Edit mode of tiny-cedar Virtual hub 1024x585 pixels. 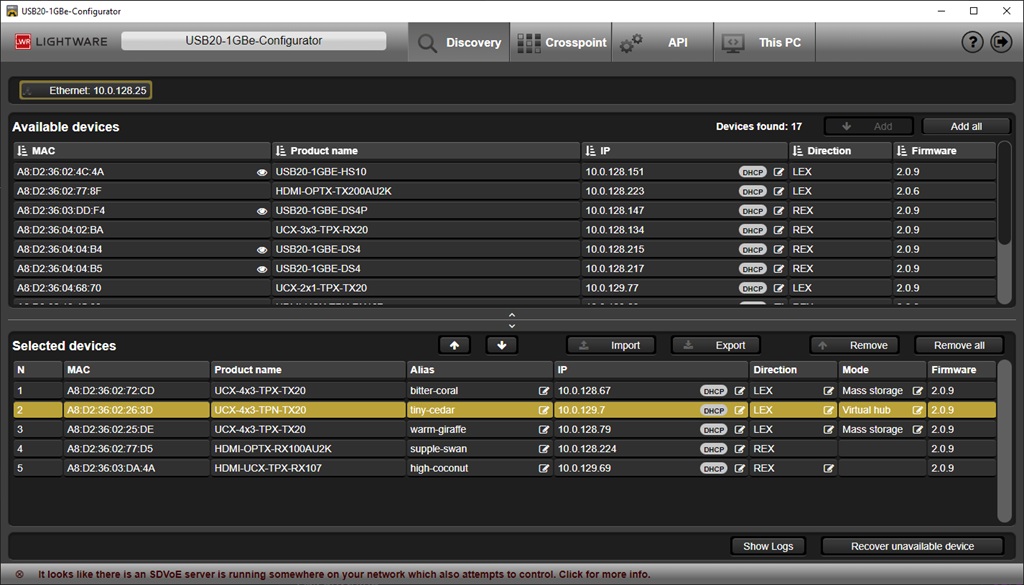[x=917, y=410]
